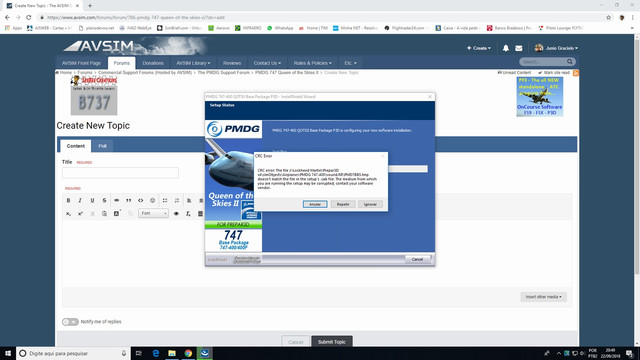
Task: Open the Donations page
Action: coord(153,63)
